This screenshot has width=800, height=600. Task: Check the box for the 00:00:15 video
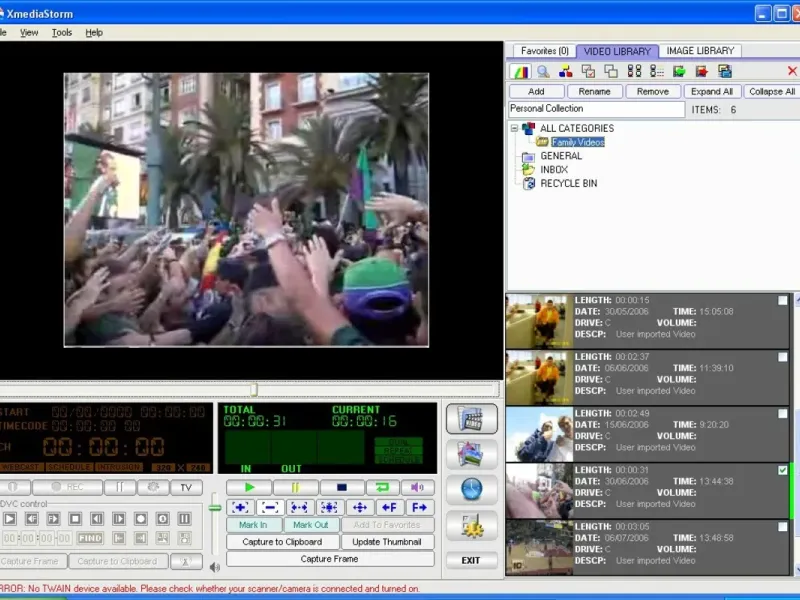[x=782, y=300]
